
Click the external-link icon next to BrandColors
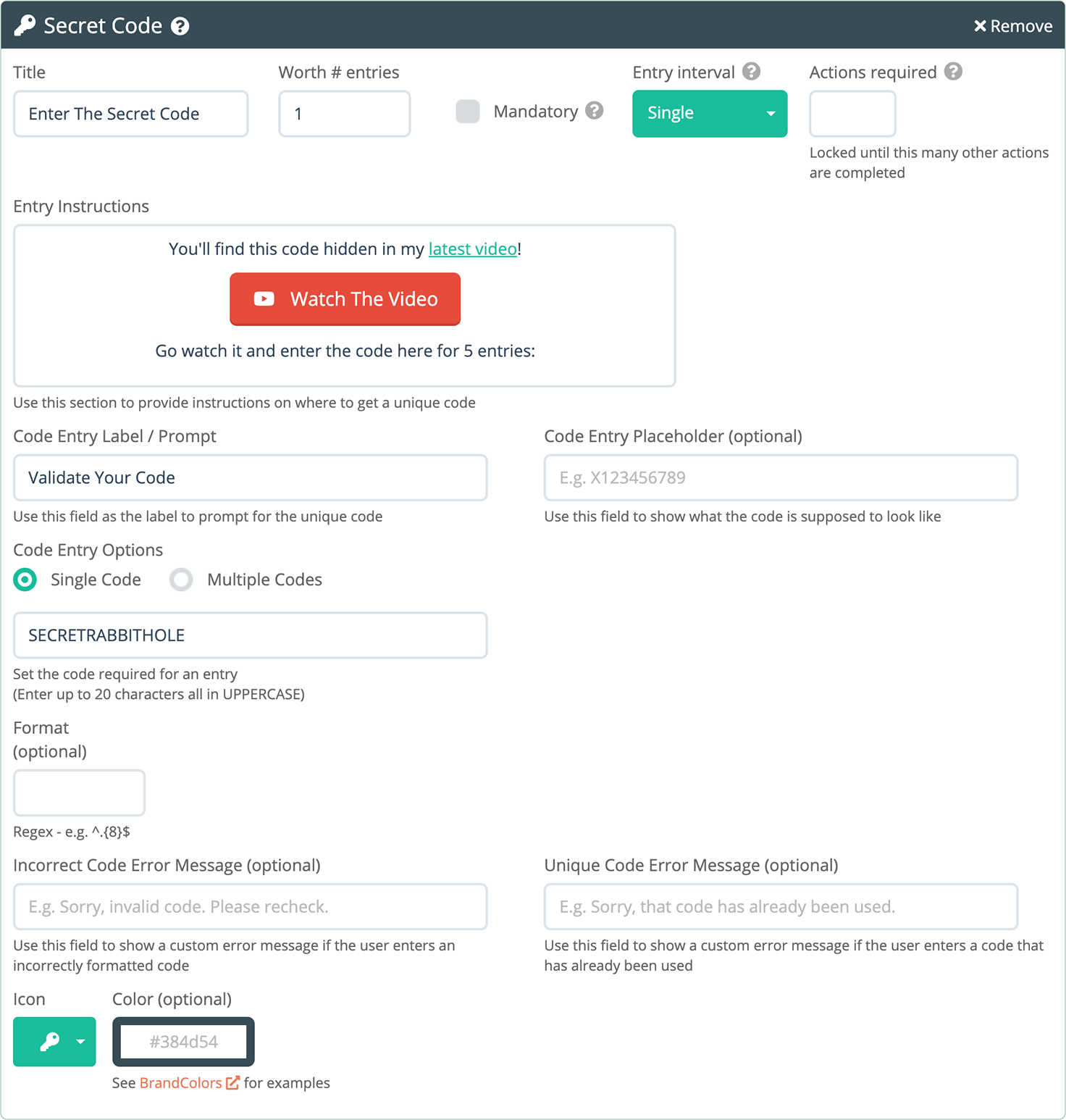coord(232,1082)
